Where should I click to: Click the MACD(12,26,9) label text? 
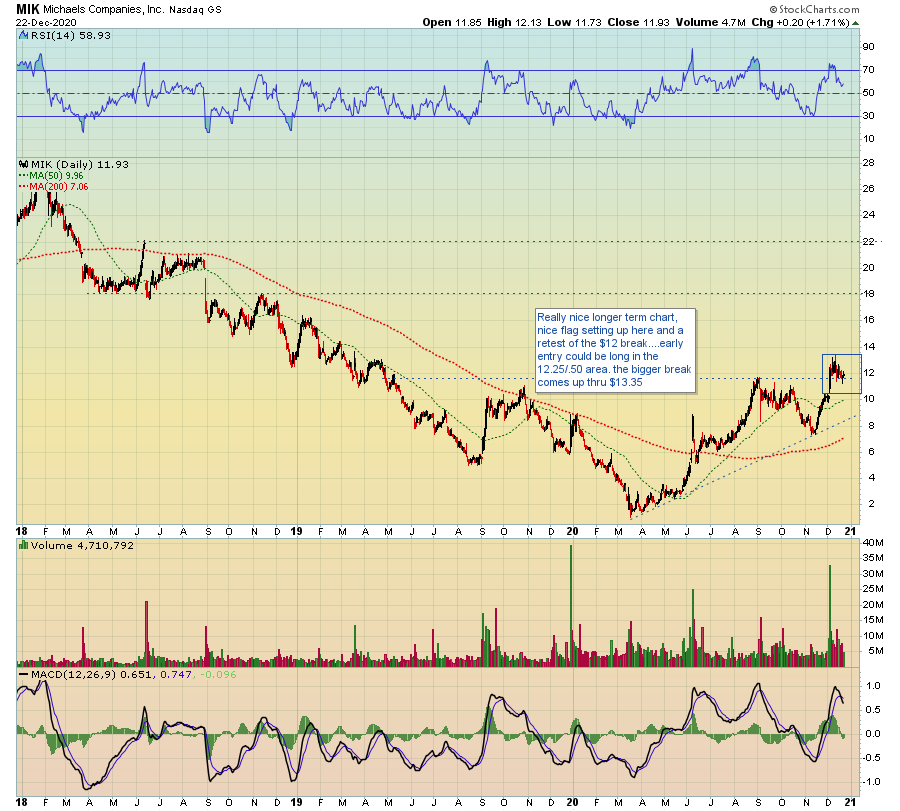(x=73, y=674)
